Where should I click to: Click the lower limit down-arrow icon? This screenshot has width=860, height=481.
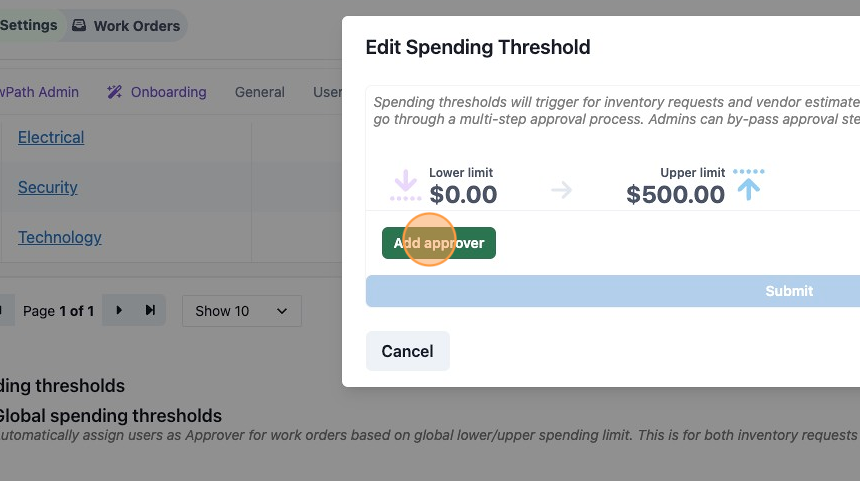405,185
